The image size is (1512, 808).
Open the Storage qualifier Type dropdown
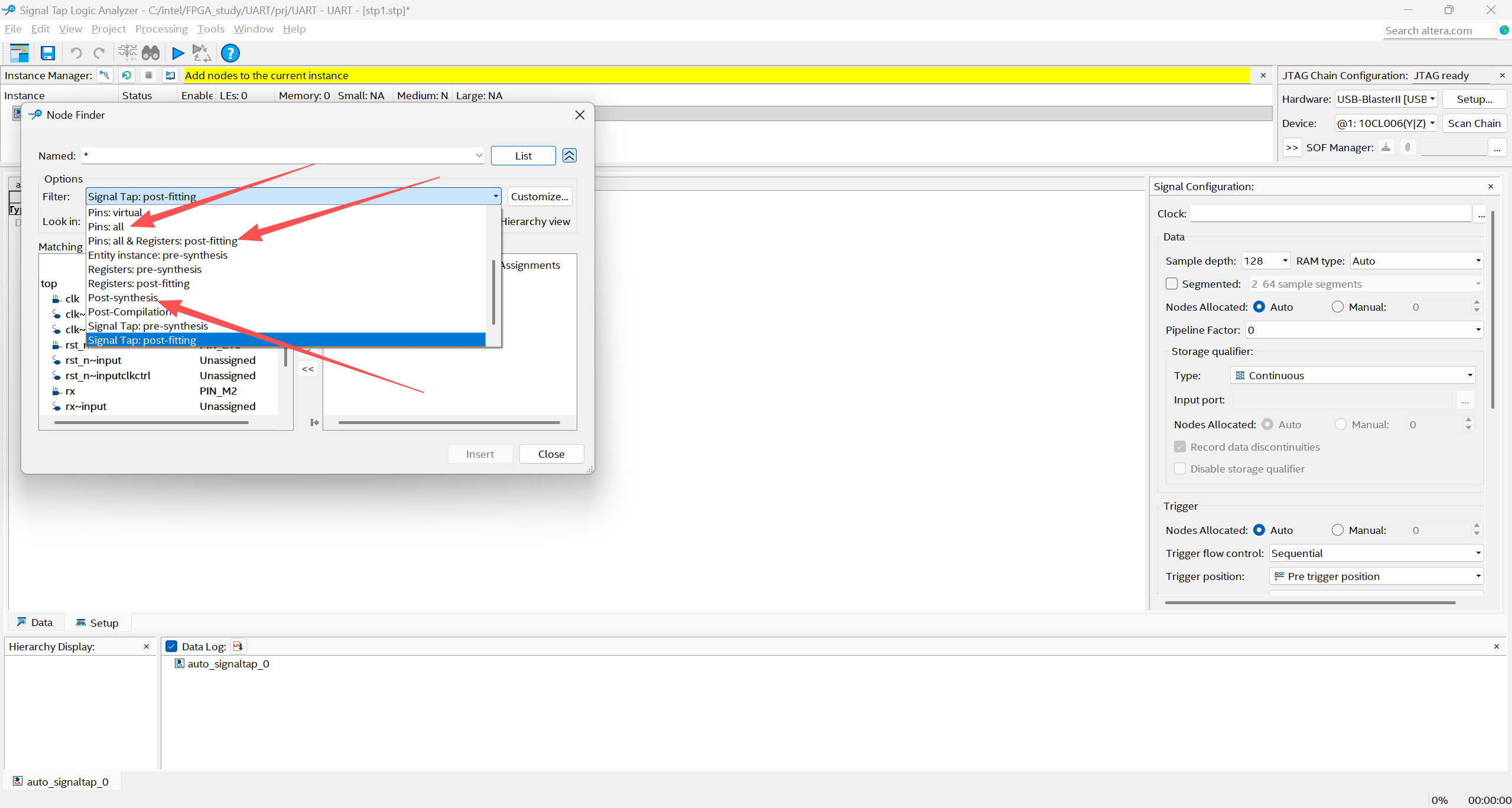[x=1353, y=375]
